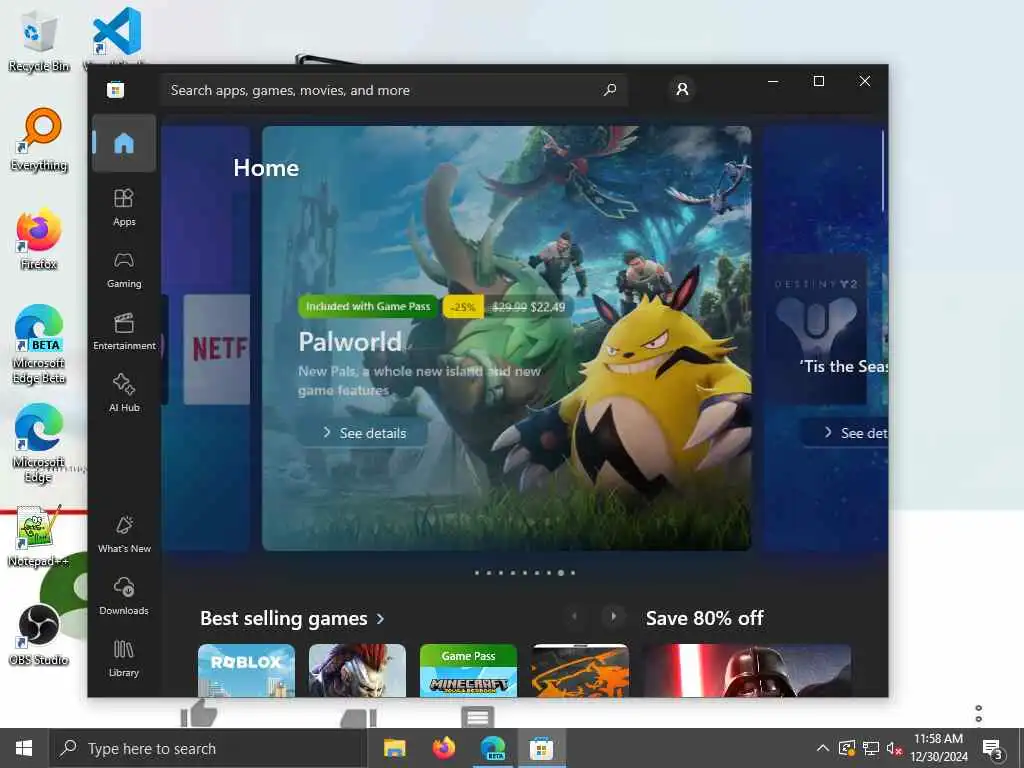This screenshot has height=768, width=1024.
Task: Open Edge Beta from the taskbar
Action: (492, 748)
